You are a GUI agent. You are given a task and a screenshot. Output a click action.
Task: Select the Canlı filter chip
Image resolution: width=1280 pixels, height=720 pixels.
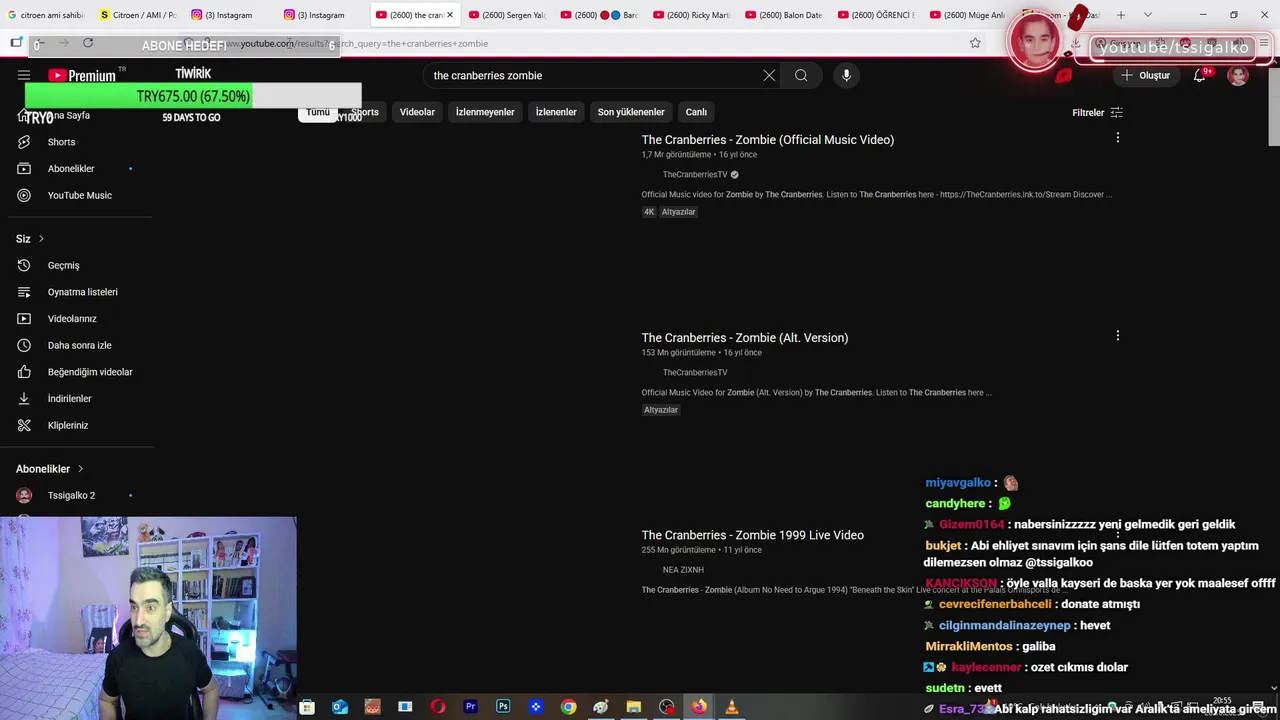(696, 112)
